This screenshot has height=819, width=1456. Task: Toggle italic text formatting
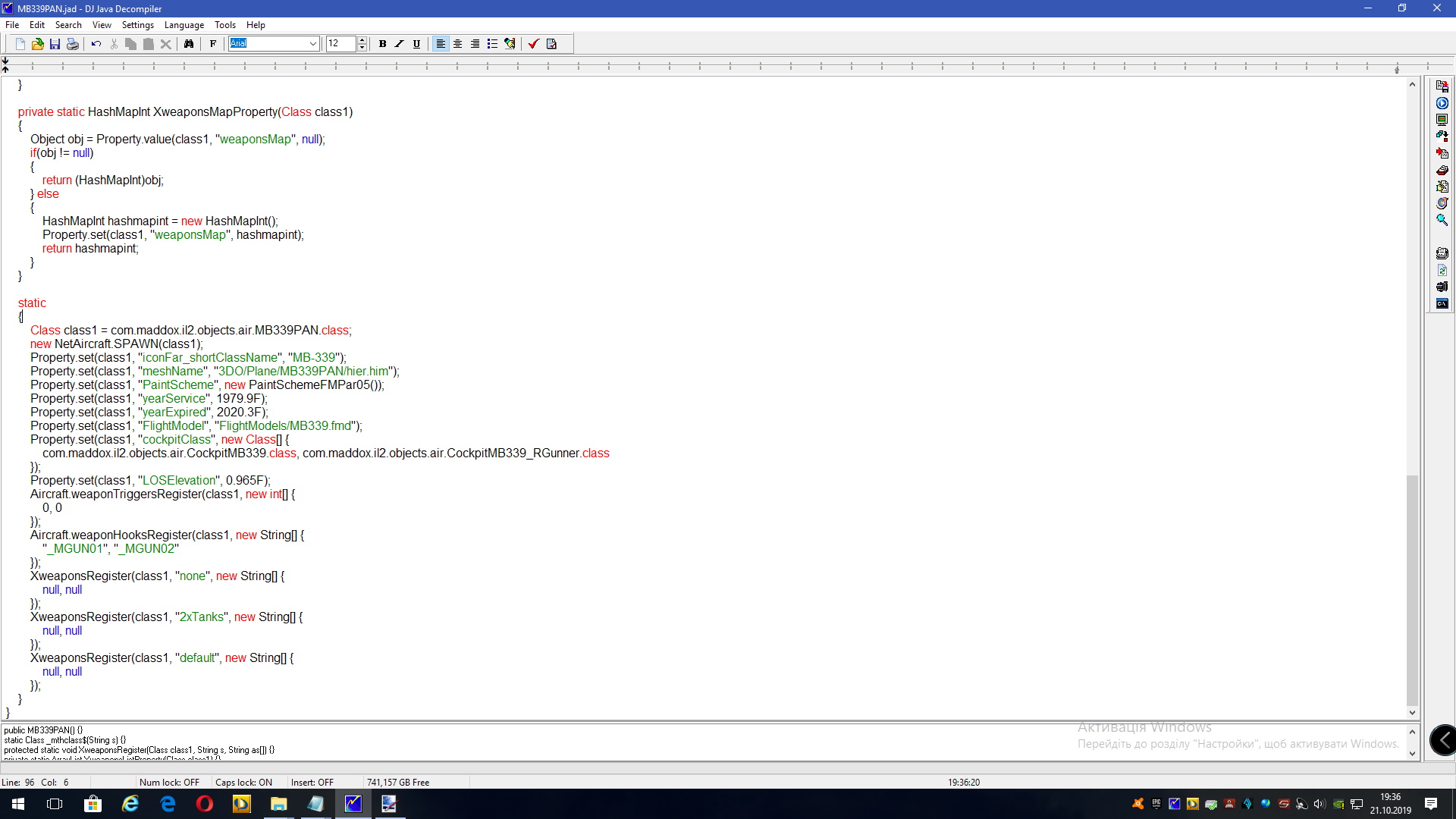(400, 44)
